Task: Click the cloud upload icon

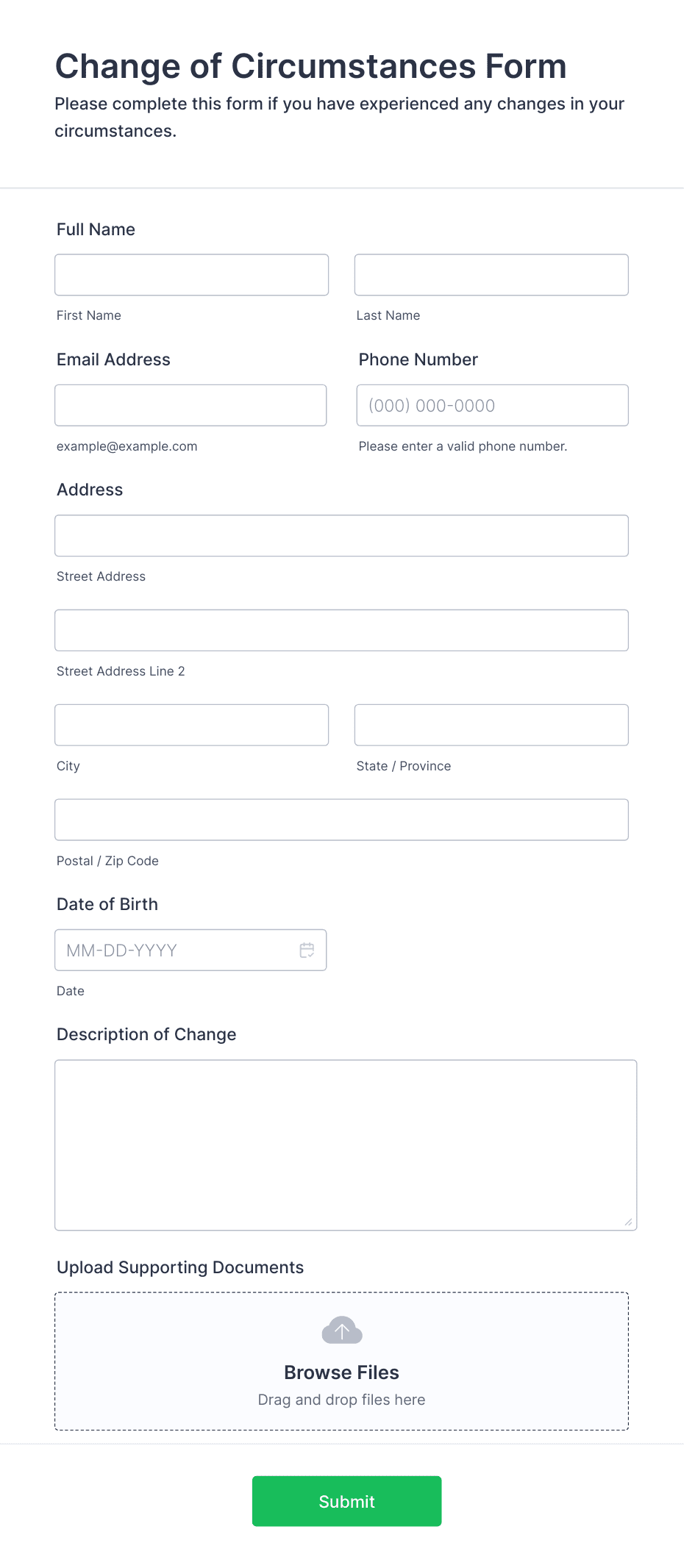Action: tap(341, 1330)
